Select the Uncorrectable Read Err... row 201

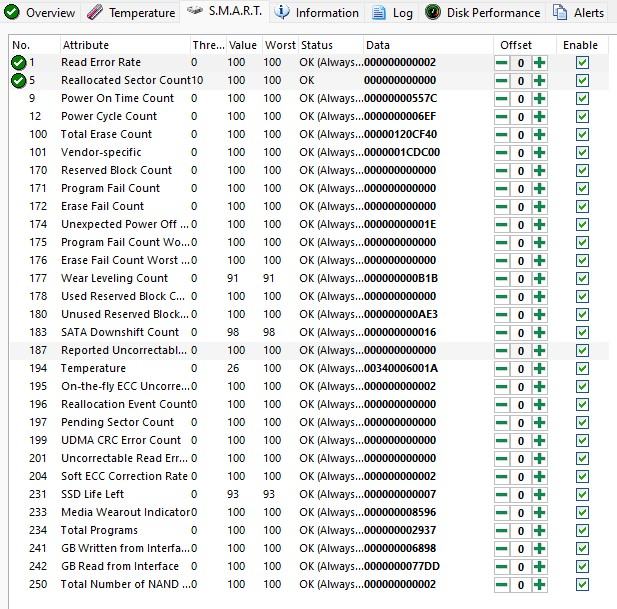click(x=309, y=458)
